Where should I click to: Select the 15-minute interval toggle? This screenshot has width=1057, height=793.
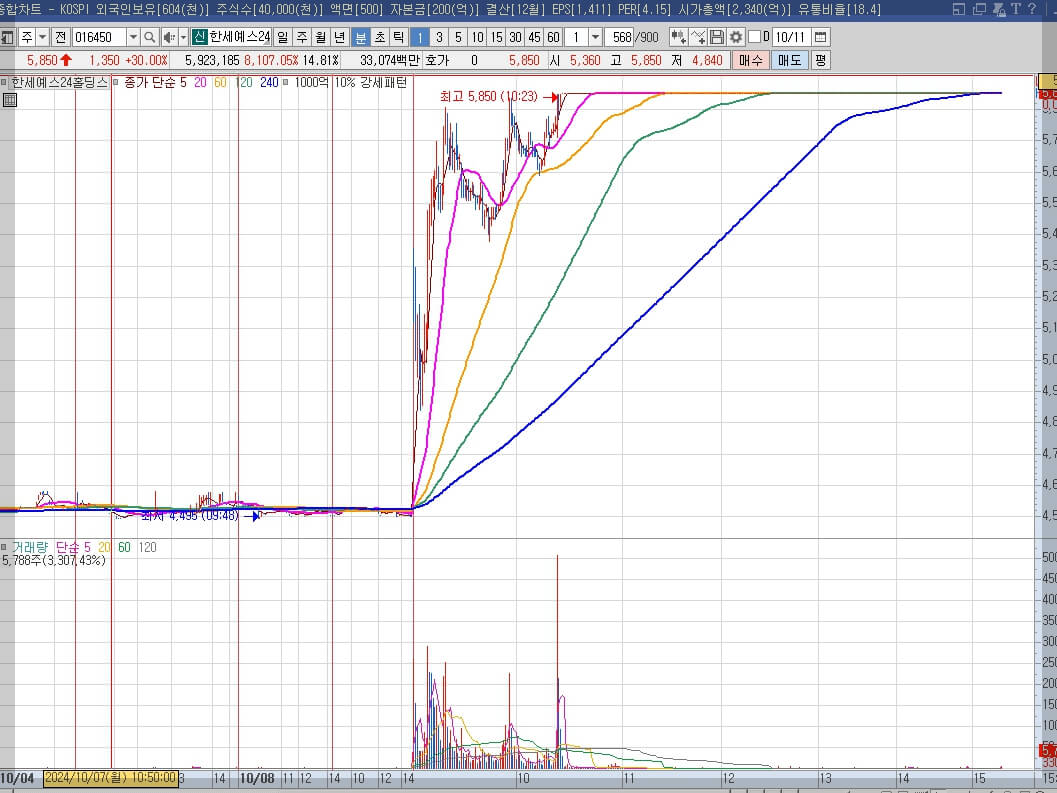497,36
